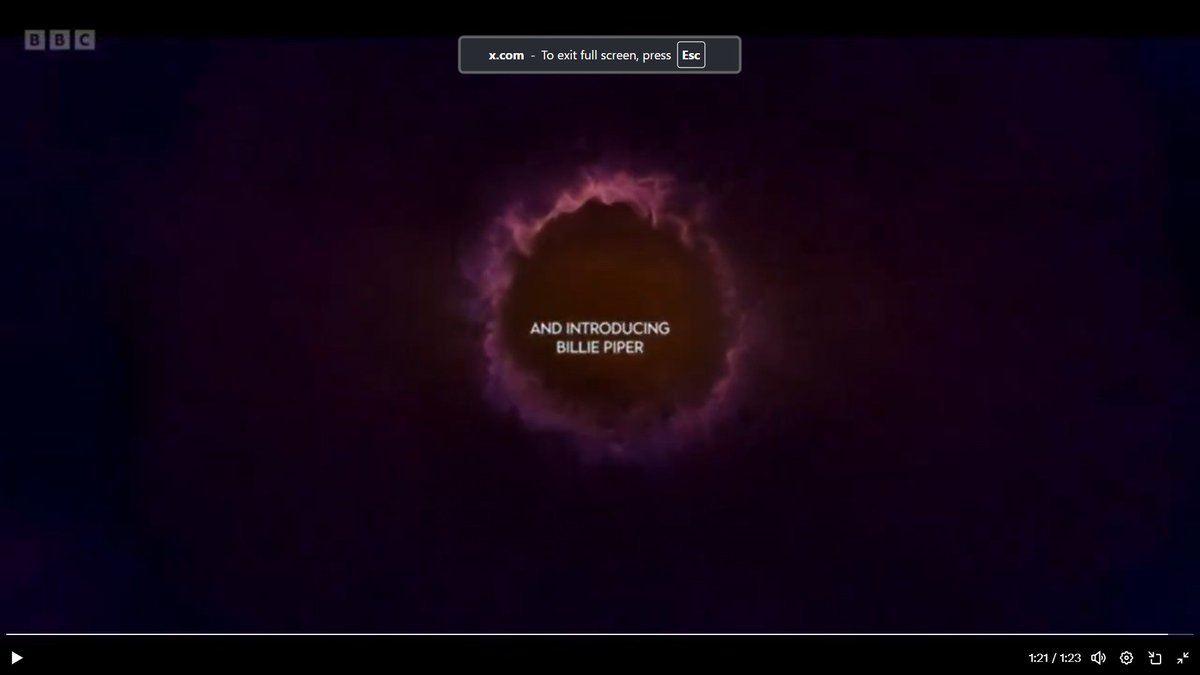Mute the video using the speaker icon
Screen dimensions: 1200x675
point(1098,658)
